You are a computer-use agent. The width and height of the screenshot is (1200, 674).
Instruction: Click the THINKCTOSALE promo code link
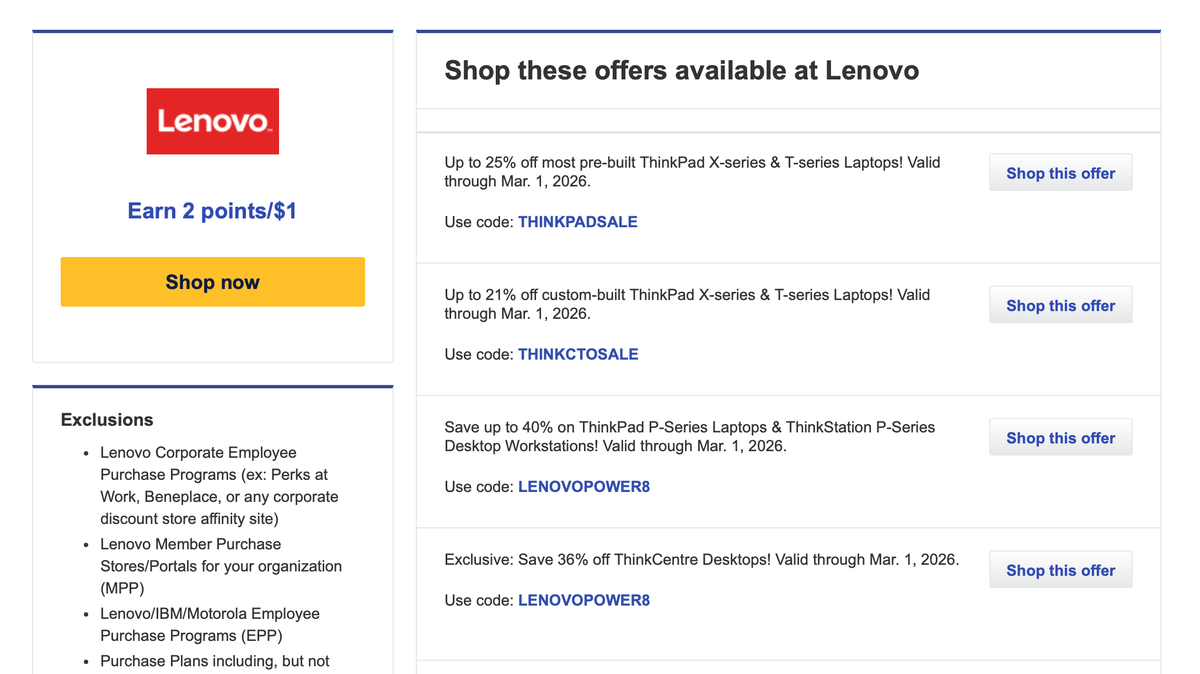click(578, 354)
